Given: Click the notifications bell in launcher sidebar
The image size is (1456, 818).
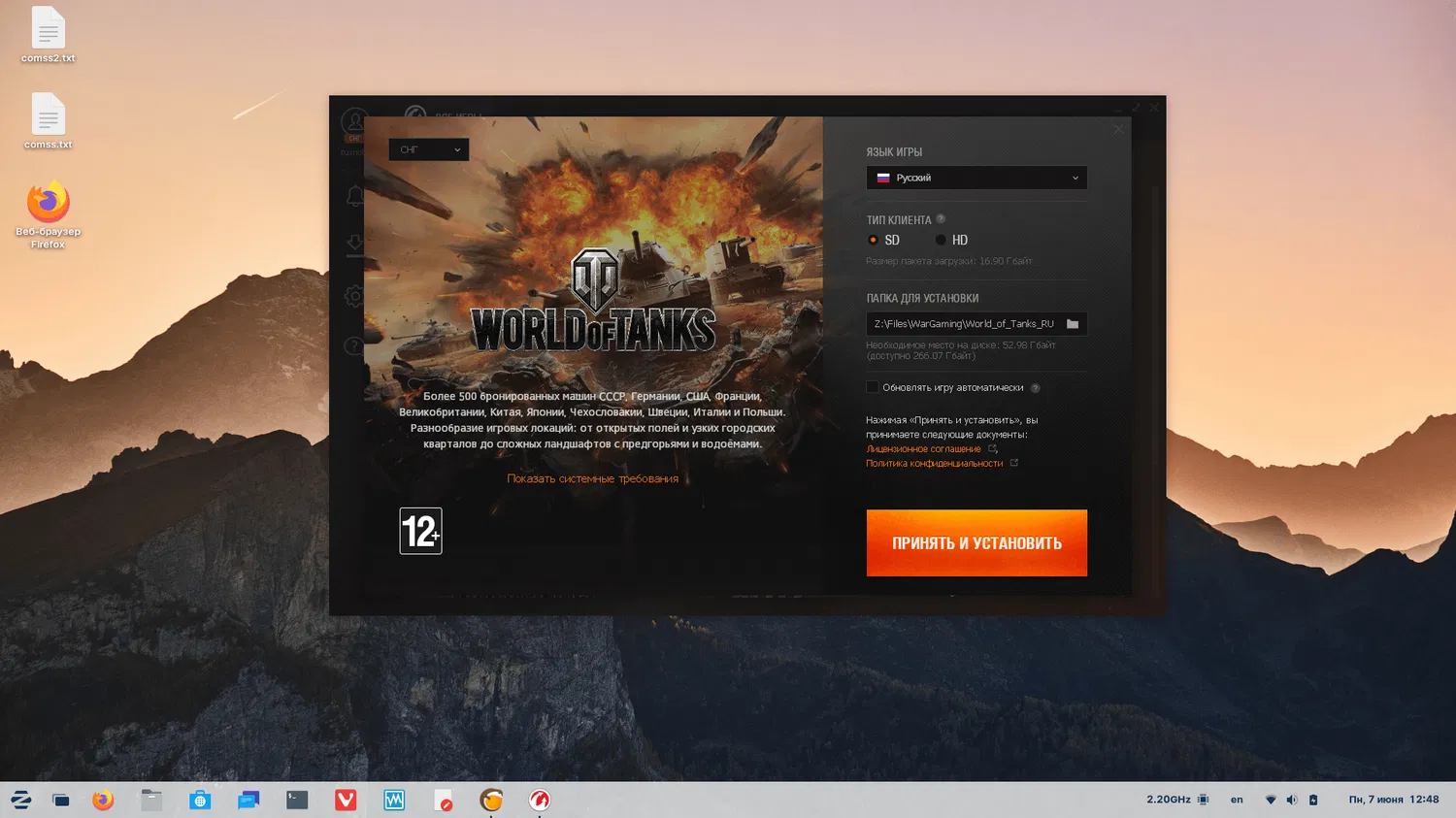Looking at the screenshot, I should 354,197.
